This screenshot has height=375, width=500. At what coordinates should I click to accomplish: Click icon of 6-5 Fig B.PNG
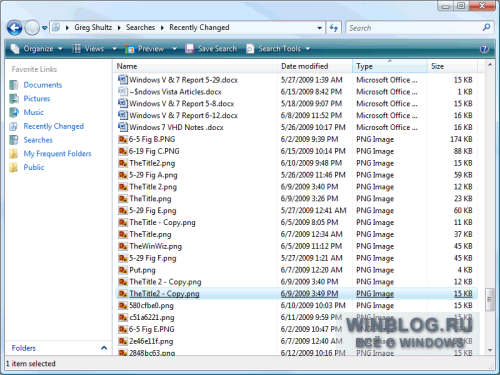tap(123, 139)
